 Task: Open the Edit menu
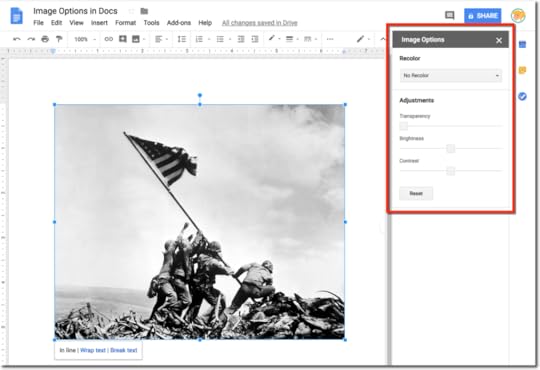[x=56, y=23]
